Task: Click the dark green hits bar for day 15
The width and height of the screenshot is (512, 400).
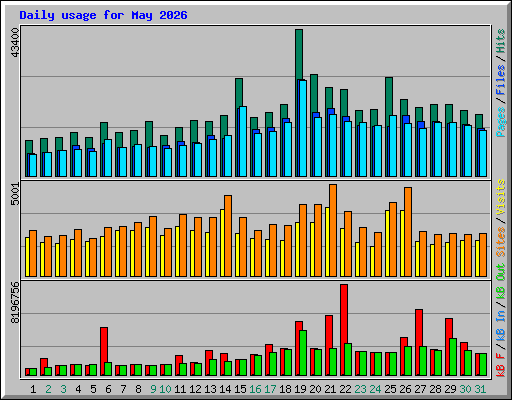Action: pyautogui.click(x=239, y=93)
